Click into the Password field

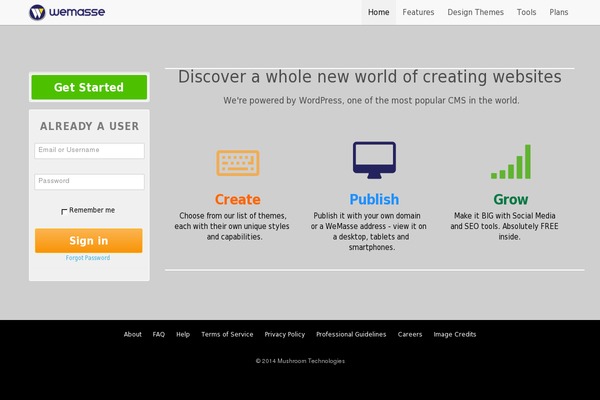89,181
